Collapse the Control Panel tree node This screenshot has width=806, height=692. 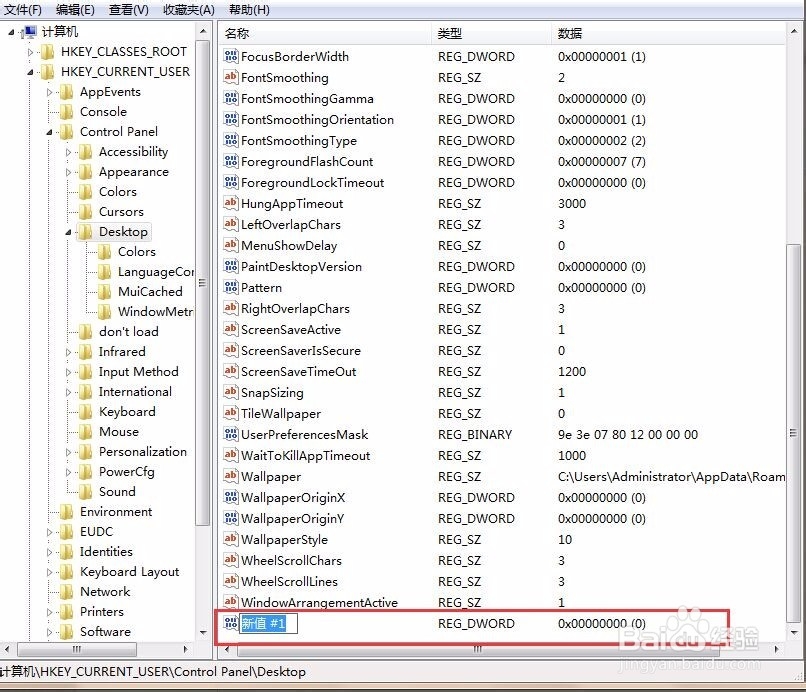coord(50,131)
